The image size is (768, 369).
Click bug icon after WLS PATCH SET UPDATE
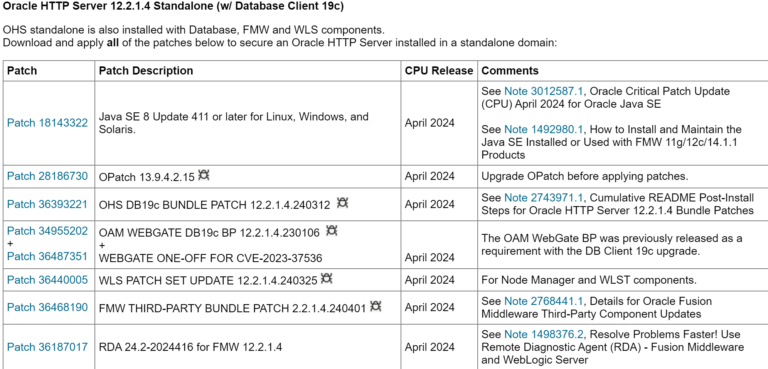(x=326, y=279)
